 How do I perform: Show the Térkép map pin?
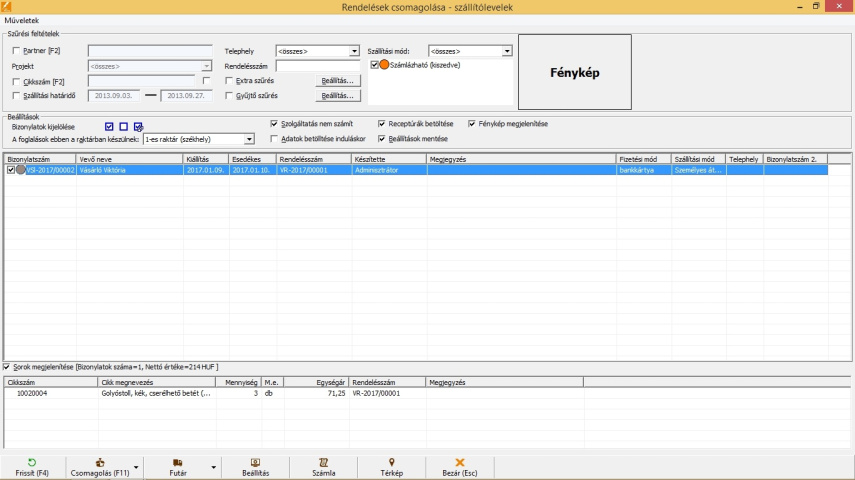(392, 463)
